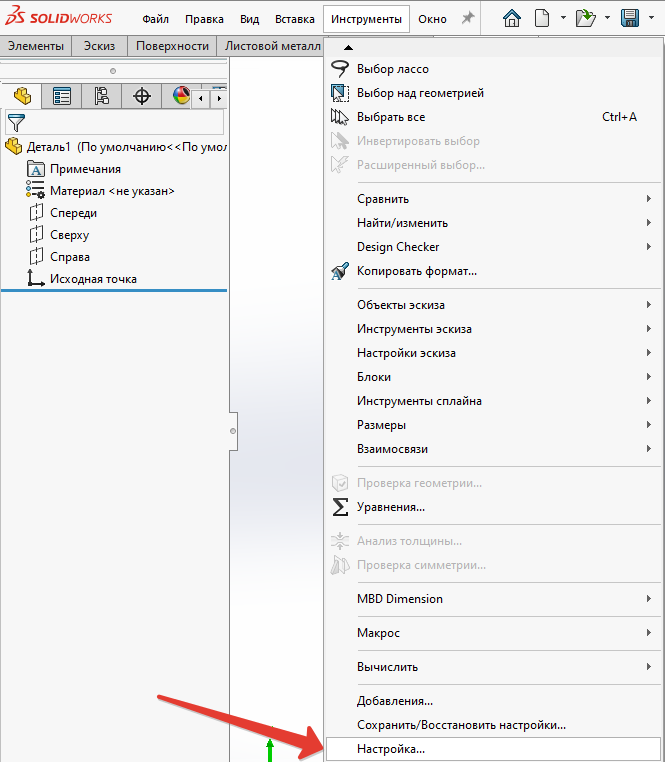This screenshot has height=762, width=665.
Task: Switch to PropertyManager tab icon
Action: (x=62, y=96)
